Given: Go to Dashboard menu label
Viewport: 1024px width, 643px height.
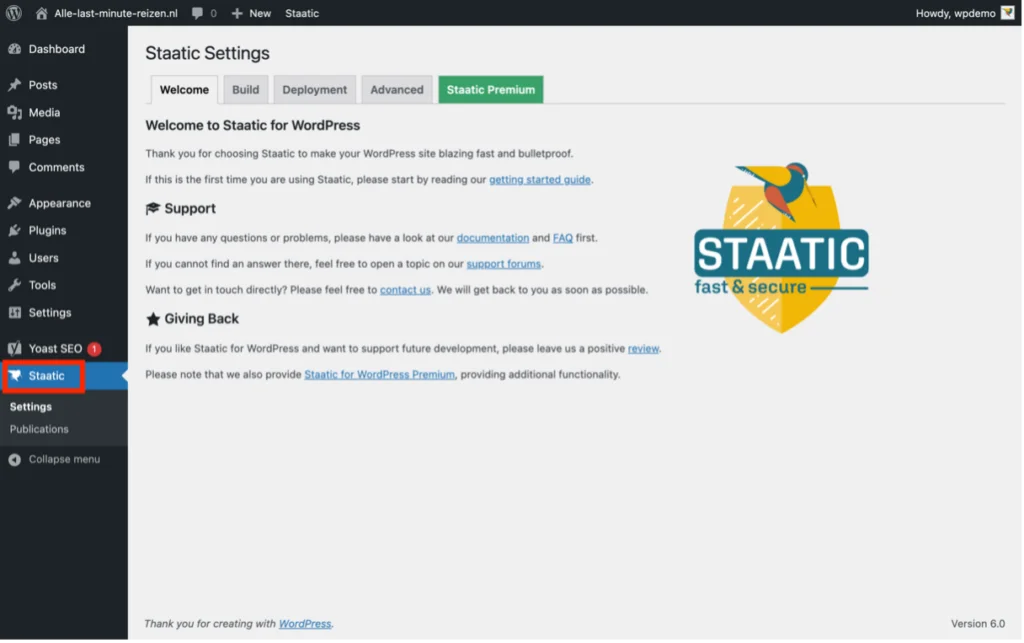Looking at the screenshot, I should [57, 49].
